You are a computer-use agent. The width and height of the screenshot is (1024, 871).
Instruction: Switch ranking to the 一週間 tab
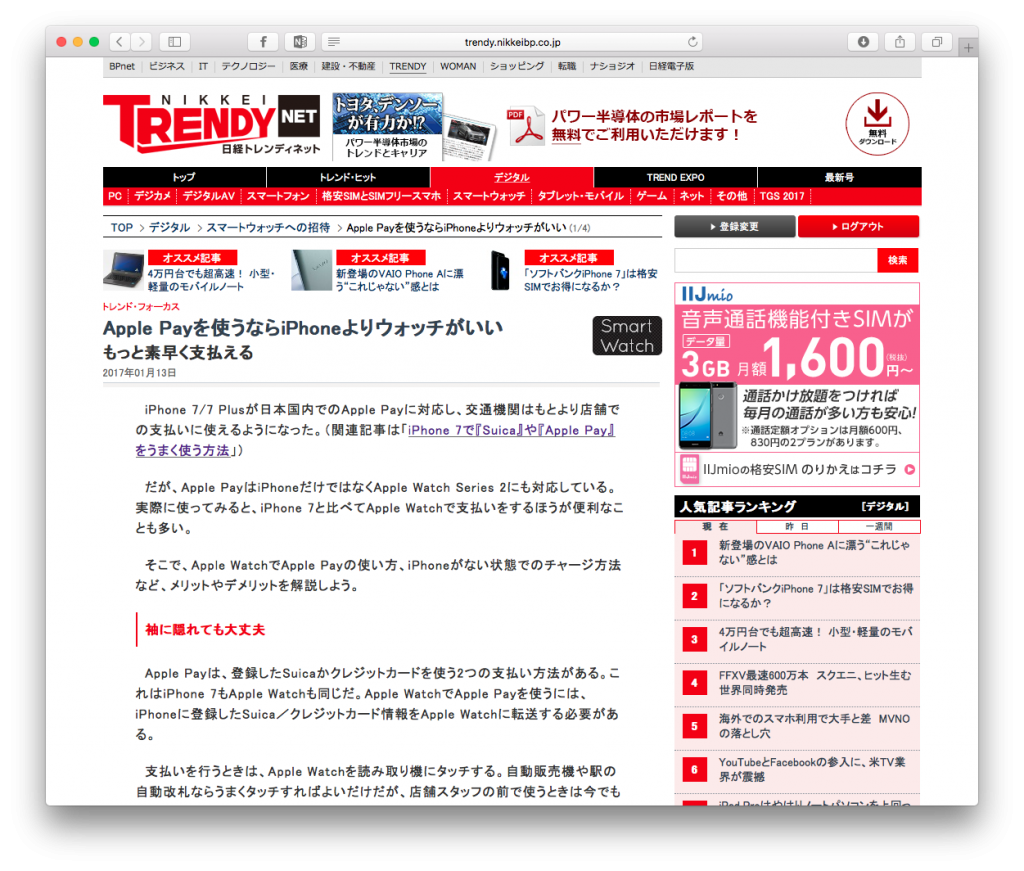pyautogui.click(x=879, y=526)
